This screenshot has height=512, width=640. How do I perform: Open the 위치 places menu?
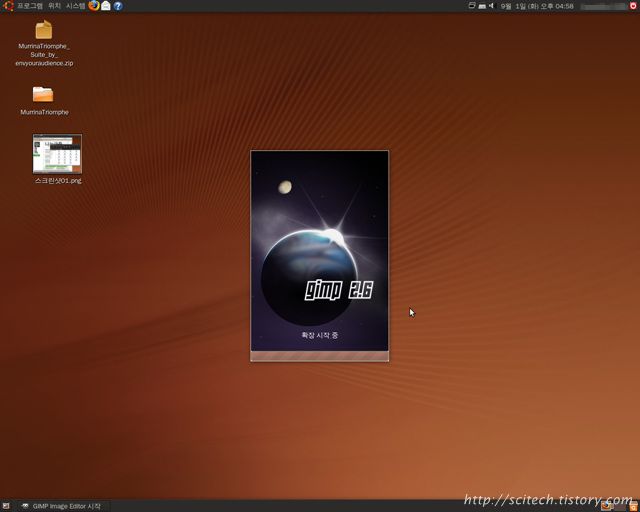54,6
